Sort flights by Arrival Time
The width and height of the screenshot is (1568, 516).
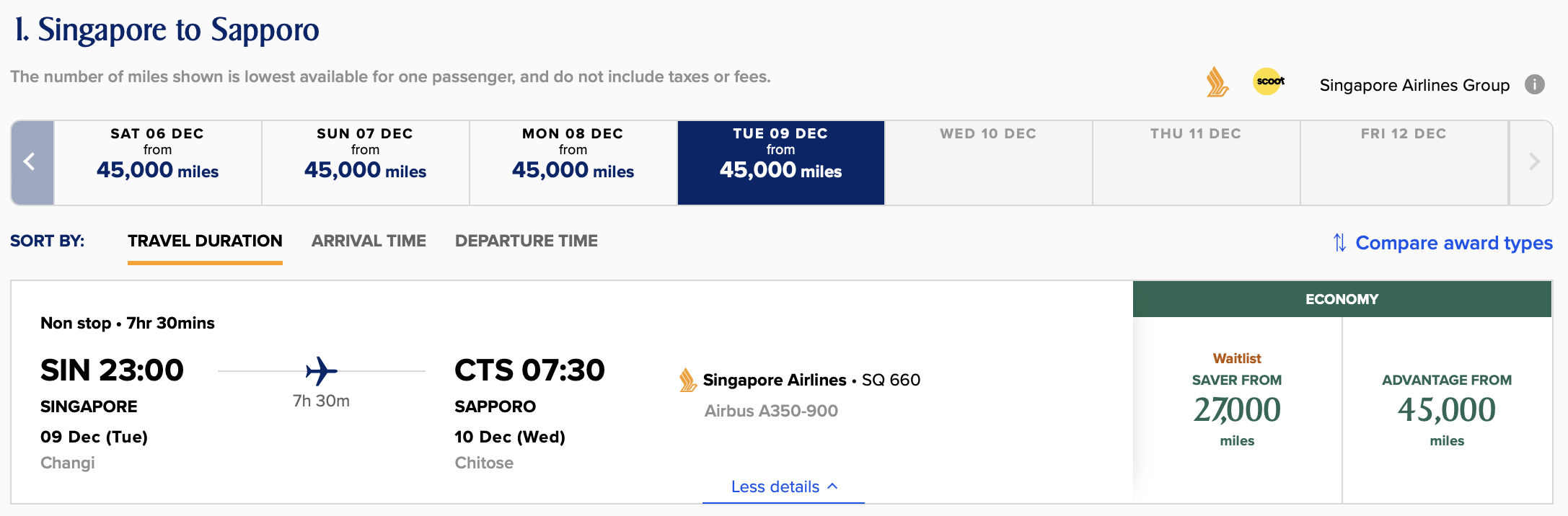pyautogui.click(x=369, y=241)
